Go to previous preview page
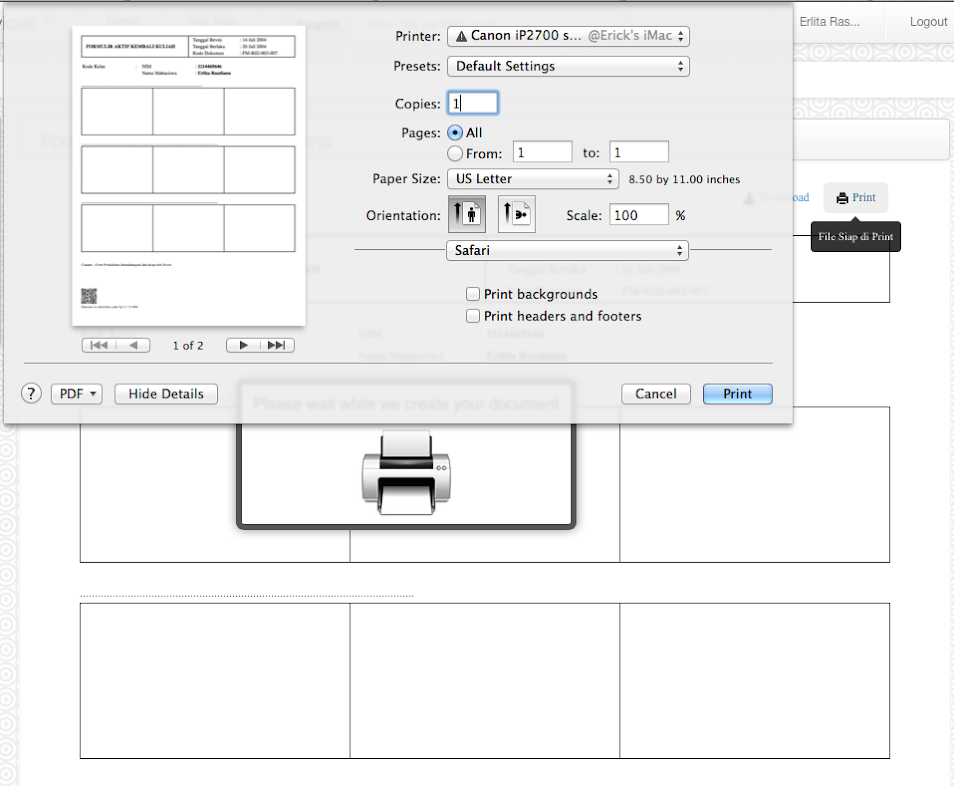 coord(133,346)
